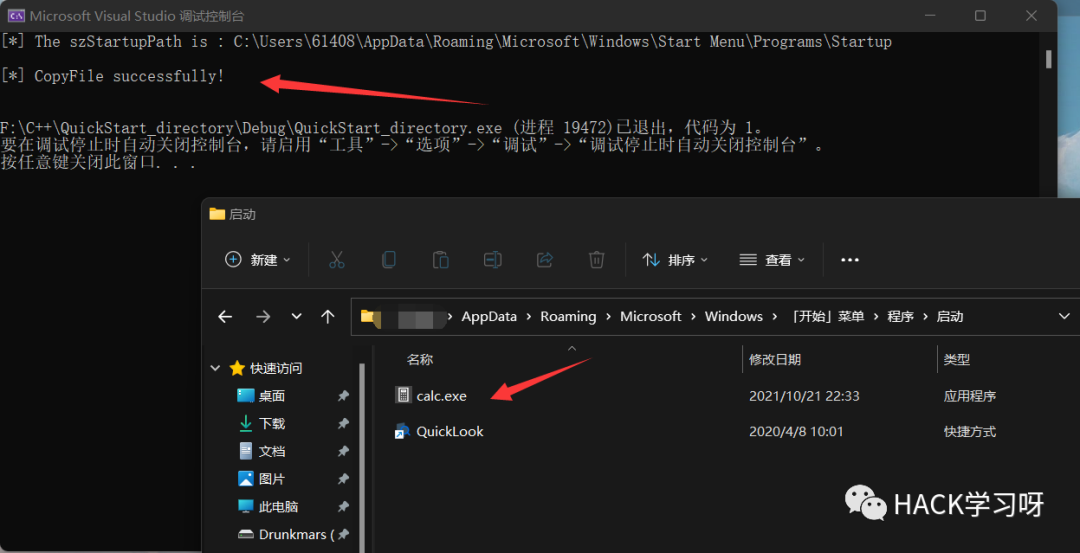Screen dimensions: 1080x553
Task: Click the debug console vertical scrollbar thumb
Action: 1048,59
